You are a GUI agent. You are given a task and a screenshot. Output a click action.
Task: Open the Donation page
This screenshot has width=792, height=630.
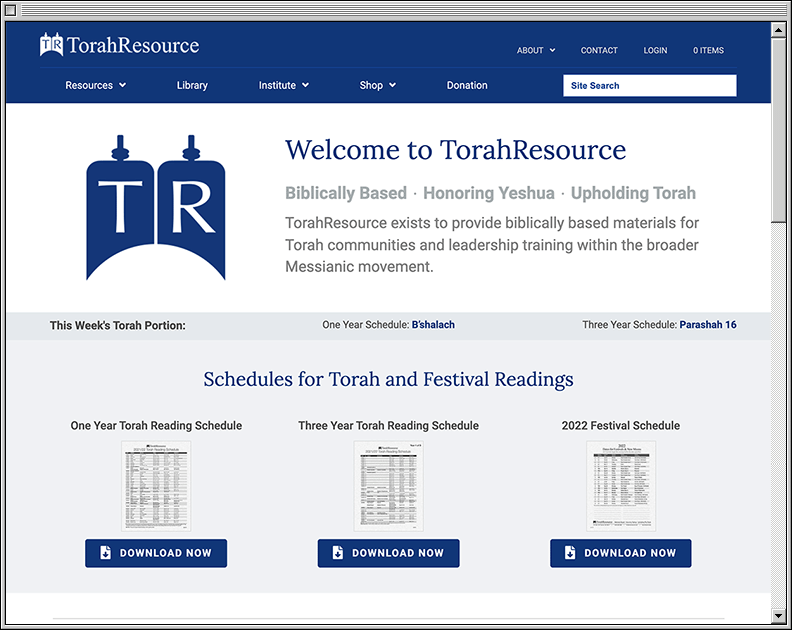[x=467, y=85]
